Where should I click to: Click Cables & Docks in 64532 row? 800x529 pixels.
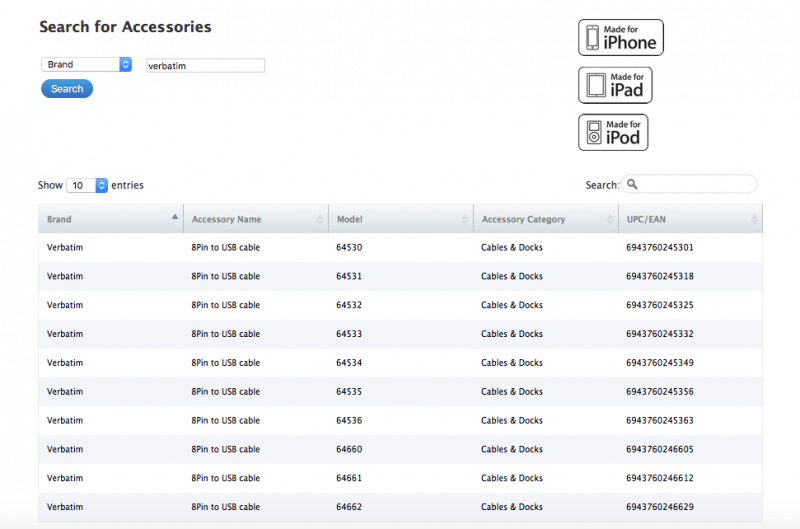tap(512, 305)
